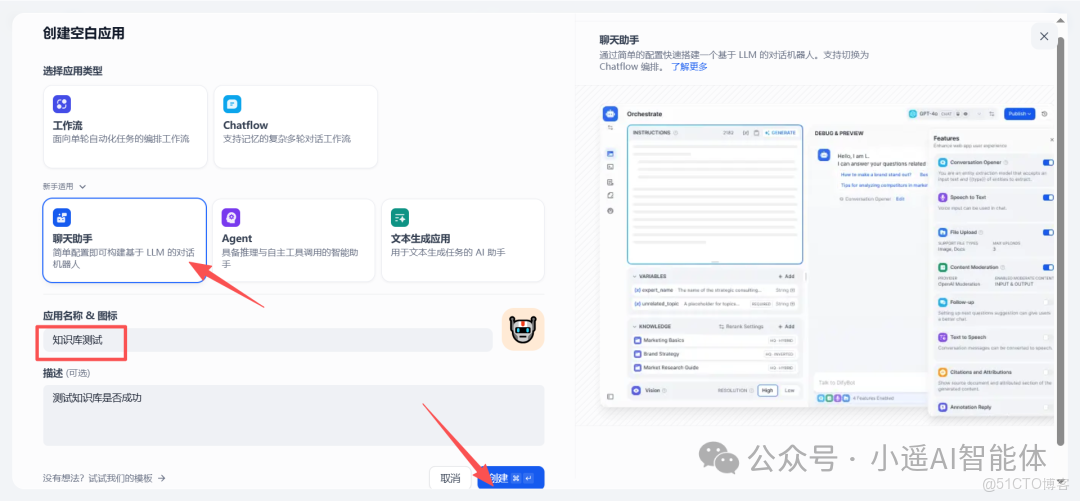Click the 聊天助手 preview screenshot image
Screen dimensions: 1080x501
(827, 258)
